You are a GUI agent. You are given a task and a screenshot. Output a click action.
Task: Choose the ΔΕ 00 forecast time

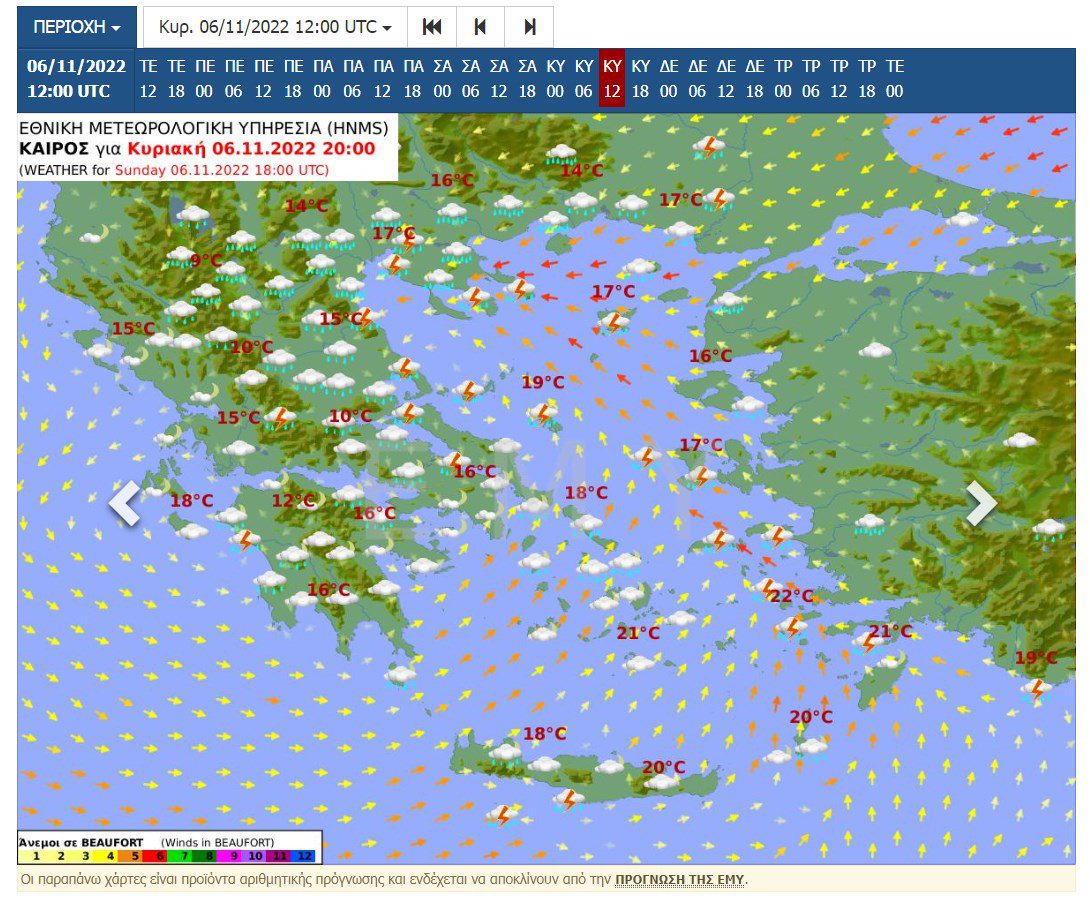click(669, 79)
